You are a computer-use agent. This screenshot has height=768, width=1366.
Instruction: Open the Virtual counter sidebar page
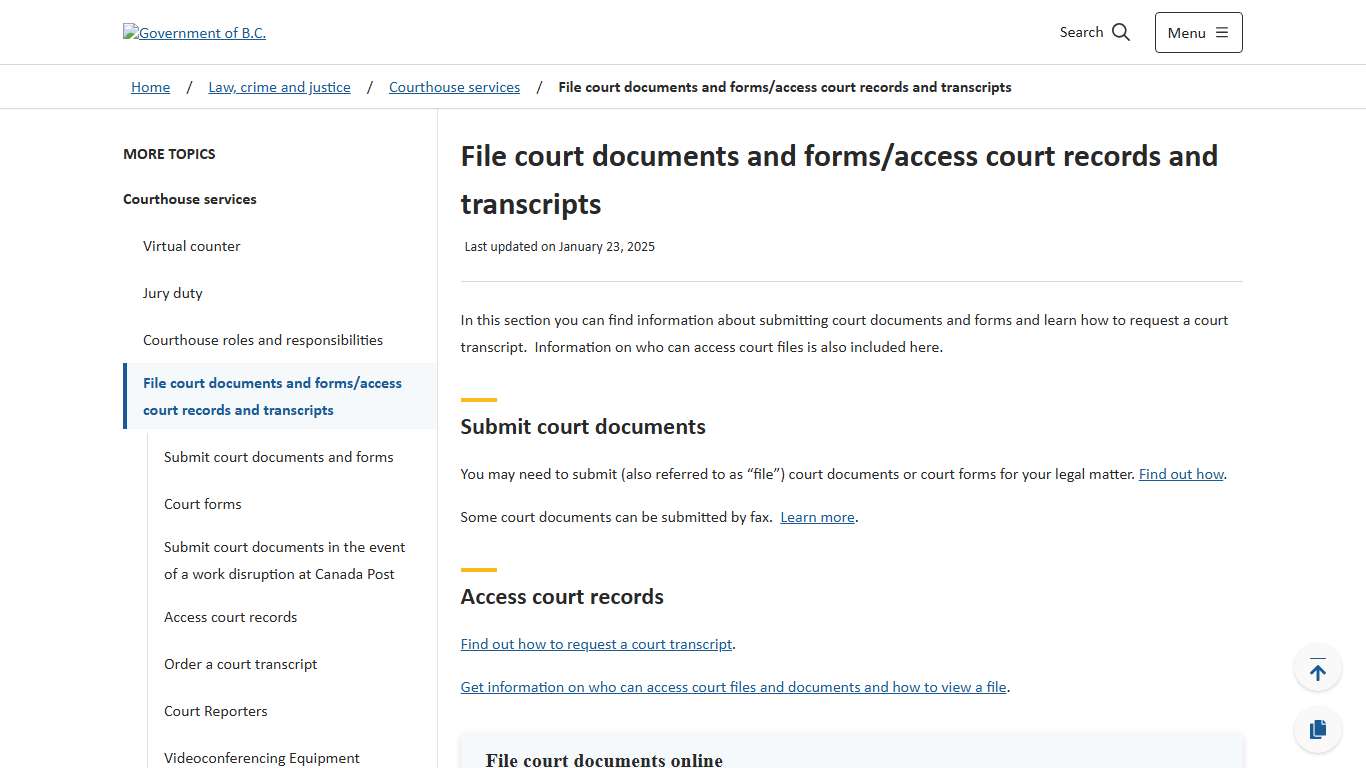point(191,246)
